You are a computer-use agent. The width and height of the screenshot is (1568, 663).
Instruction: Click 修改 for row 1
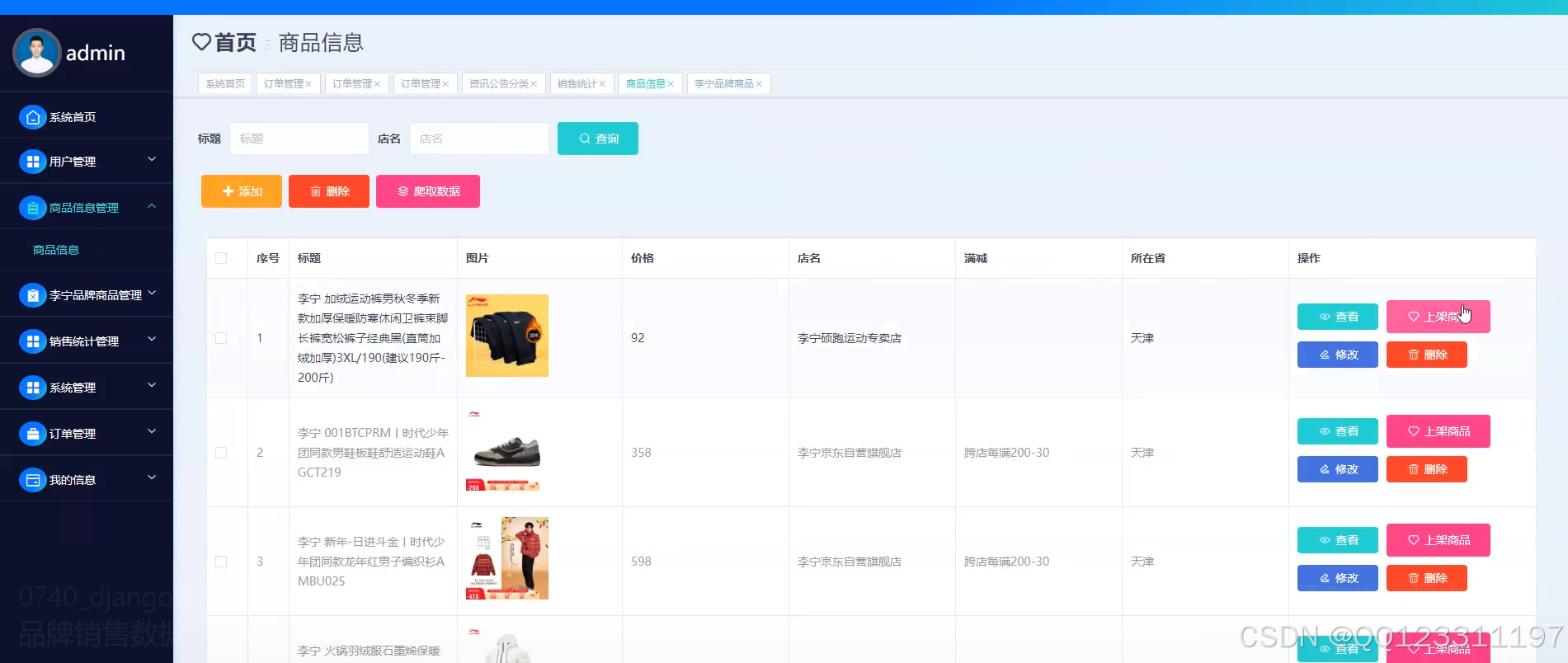[1338, 355]
